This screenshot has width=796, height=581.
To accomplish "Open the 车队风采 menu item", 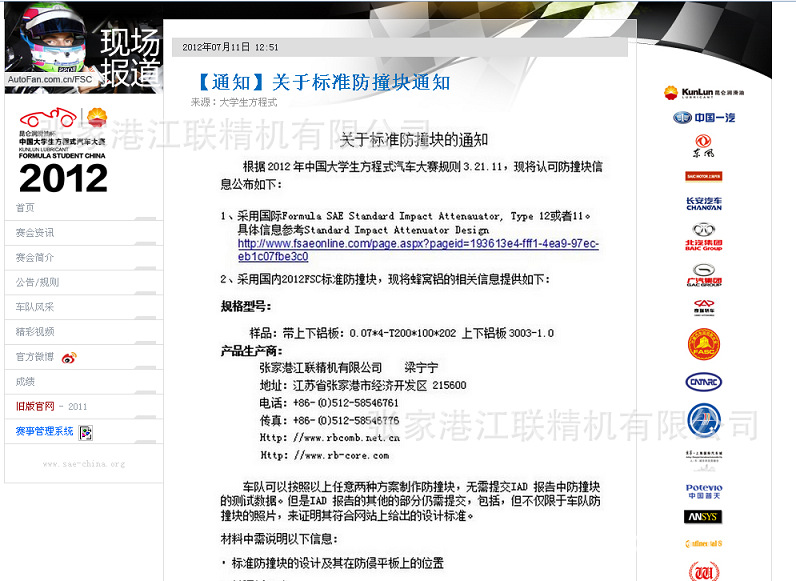I will (x=35, y=307).
